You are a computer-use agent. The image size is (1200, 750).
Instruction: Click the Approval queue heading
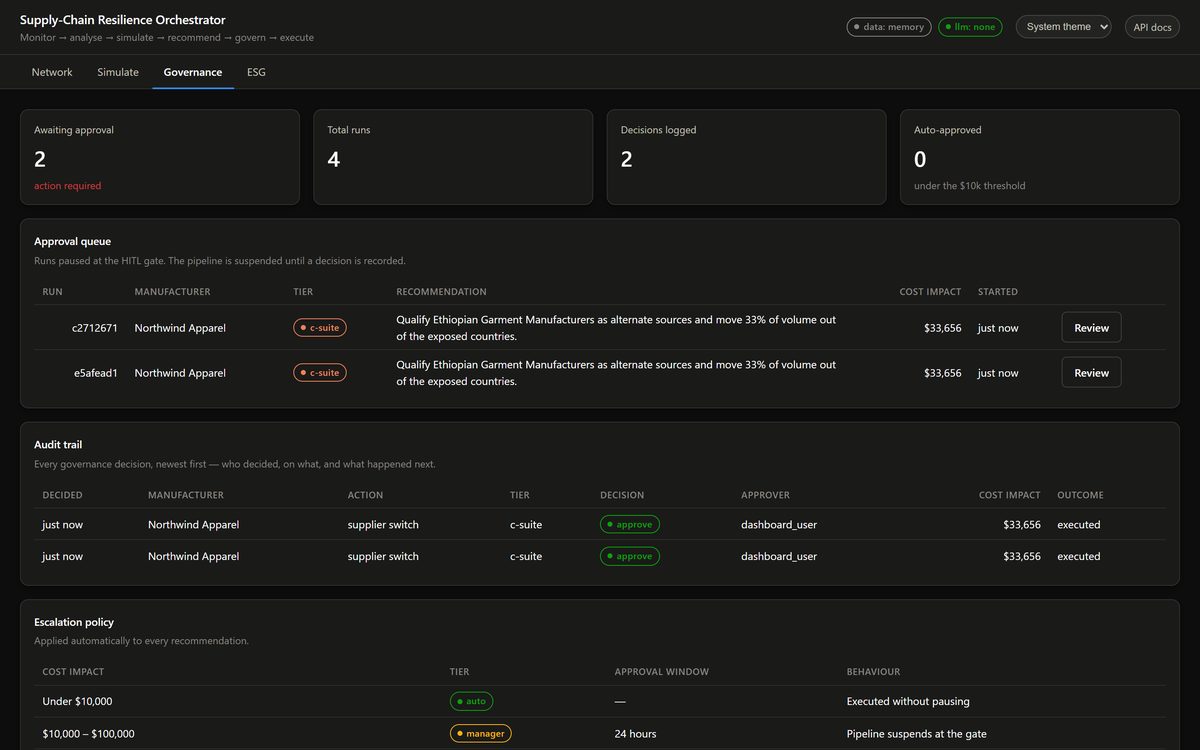click(x=73, y=242)
